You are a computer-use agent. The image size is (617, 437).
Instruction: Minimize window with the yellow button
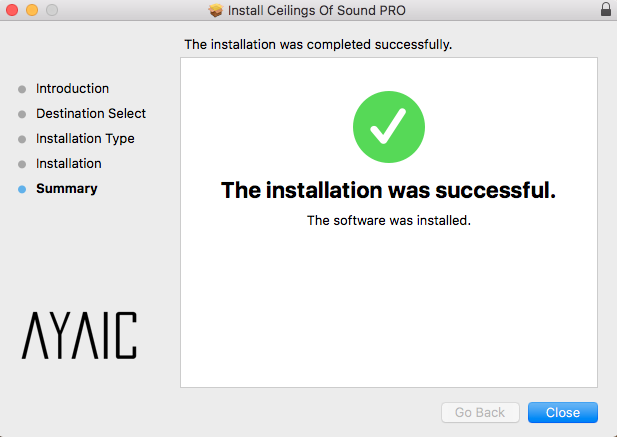31,10
